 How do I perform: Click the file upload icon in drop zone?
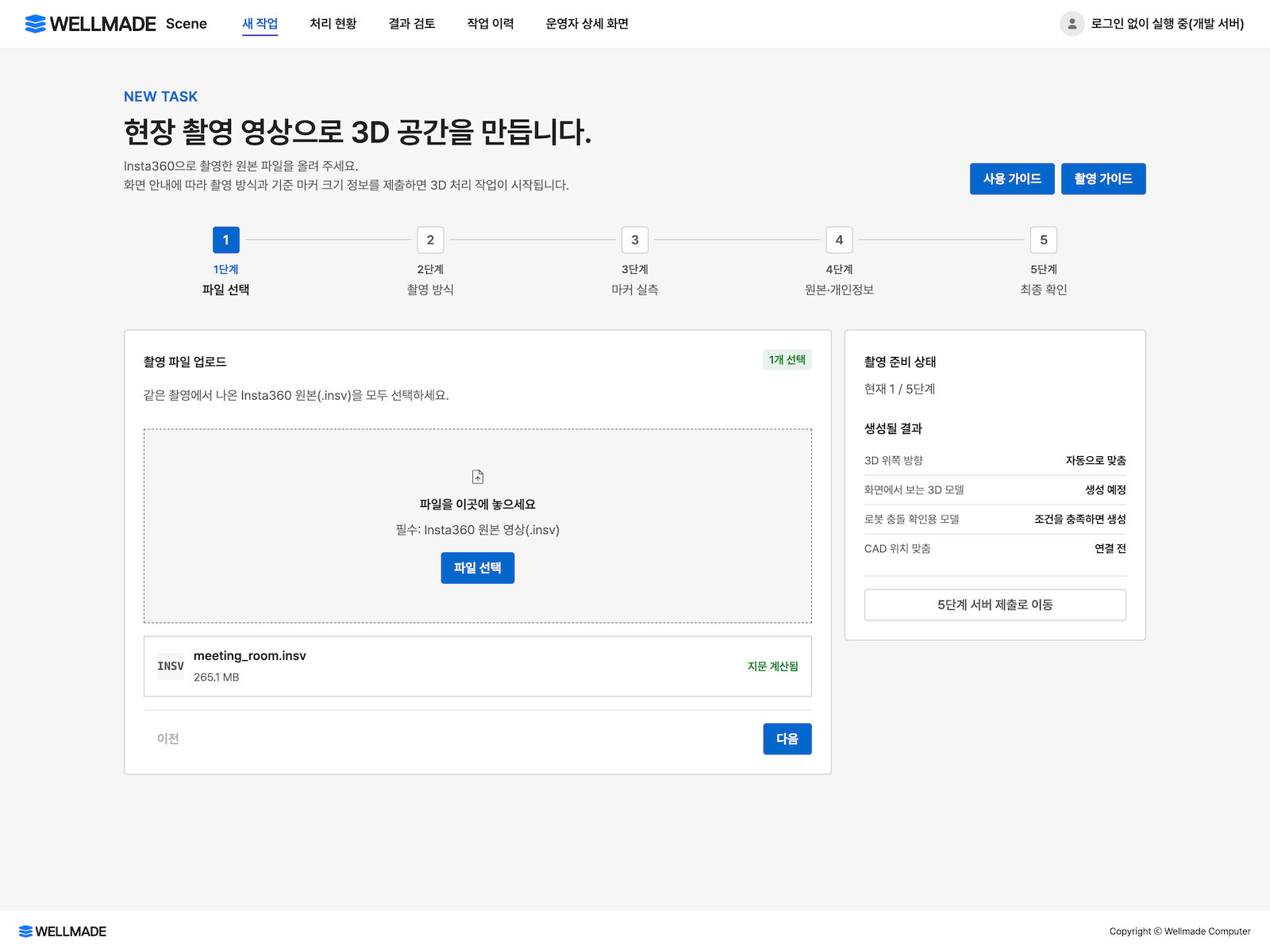pyautogui.click(x=478, y=477)
